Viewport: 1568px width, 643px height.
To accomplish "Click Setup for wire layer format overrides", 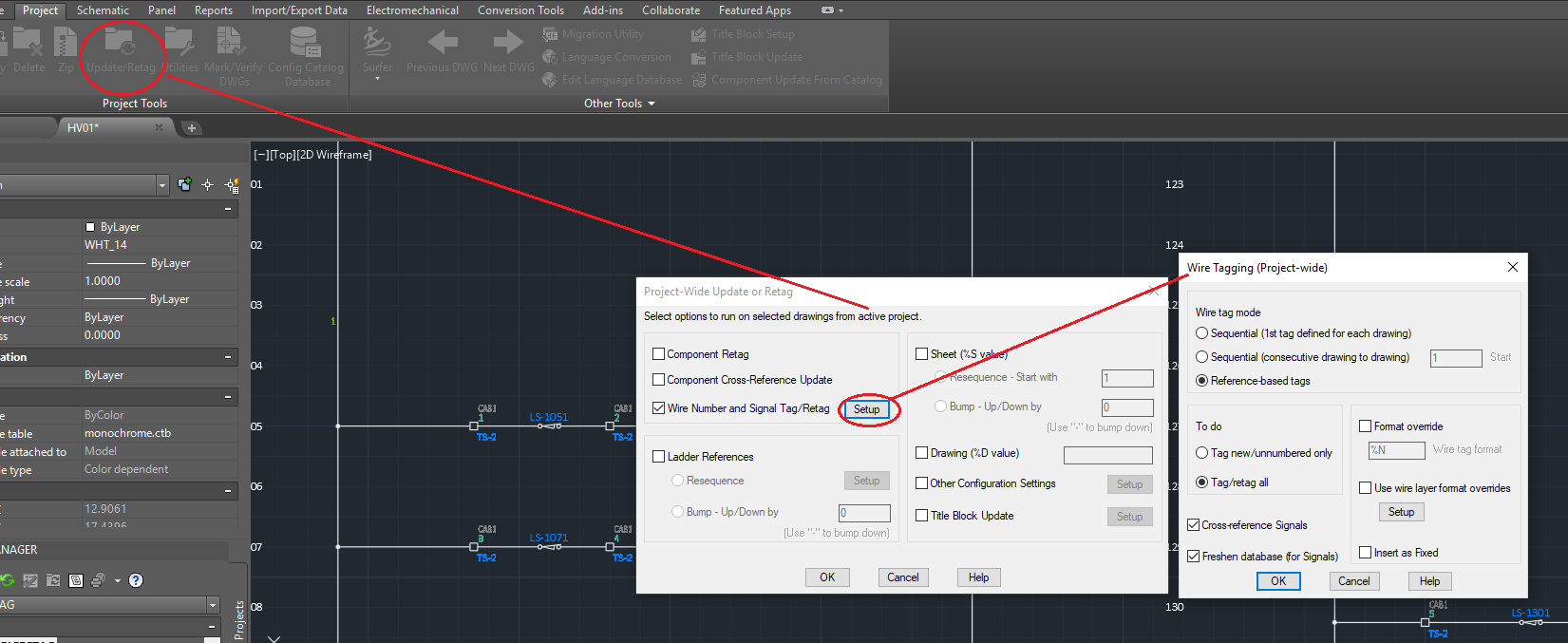I will pyautogui.click(x=1401, y=512).
